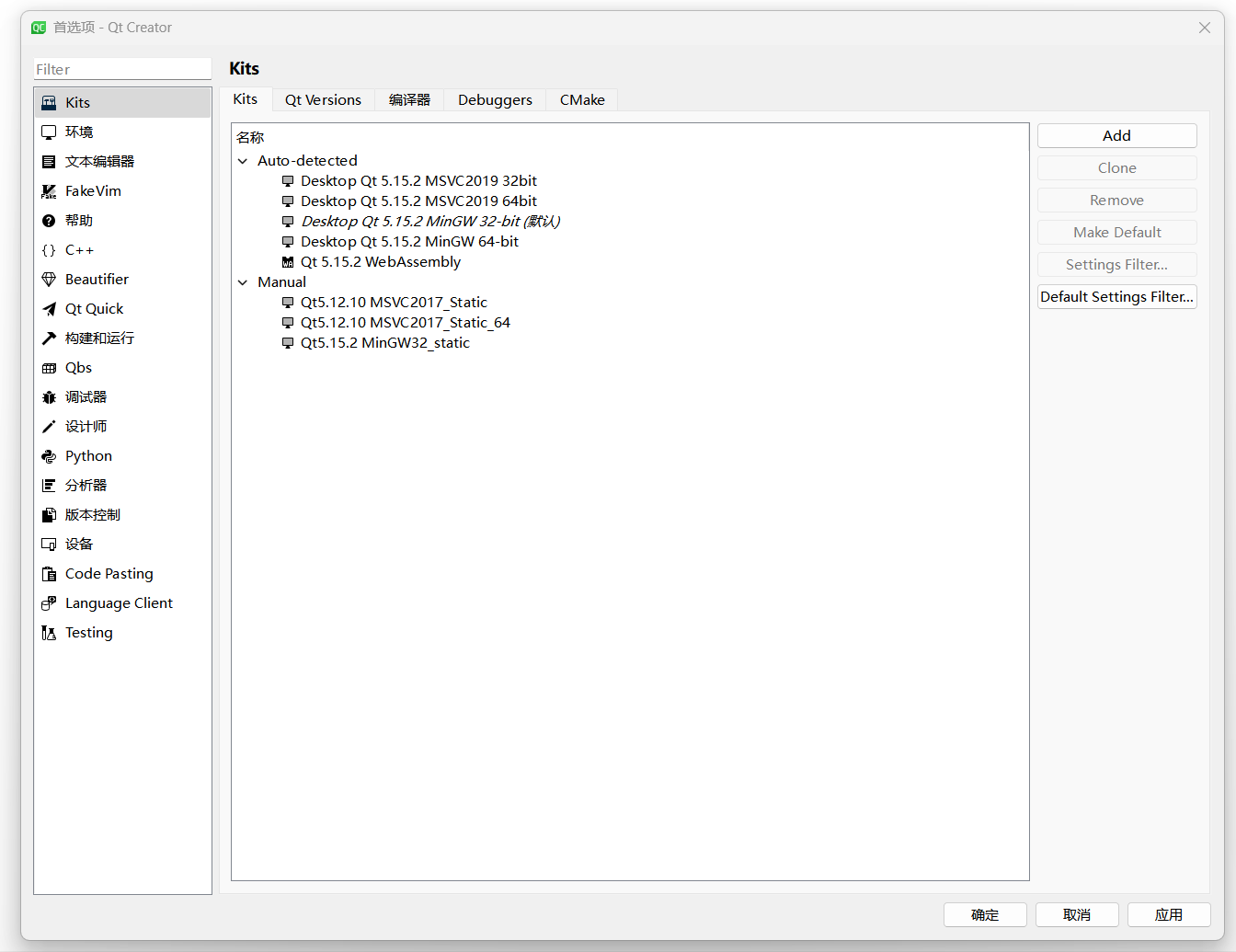Screen dimensions: 1236x952
Task: Click the 构建和运行 hammer icon
Action: pyautogui.click(x=49, y=338)
